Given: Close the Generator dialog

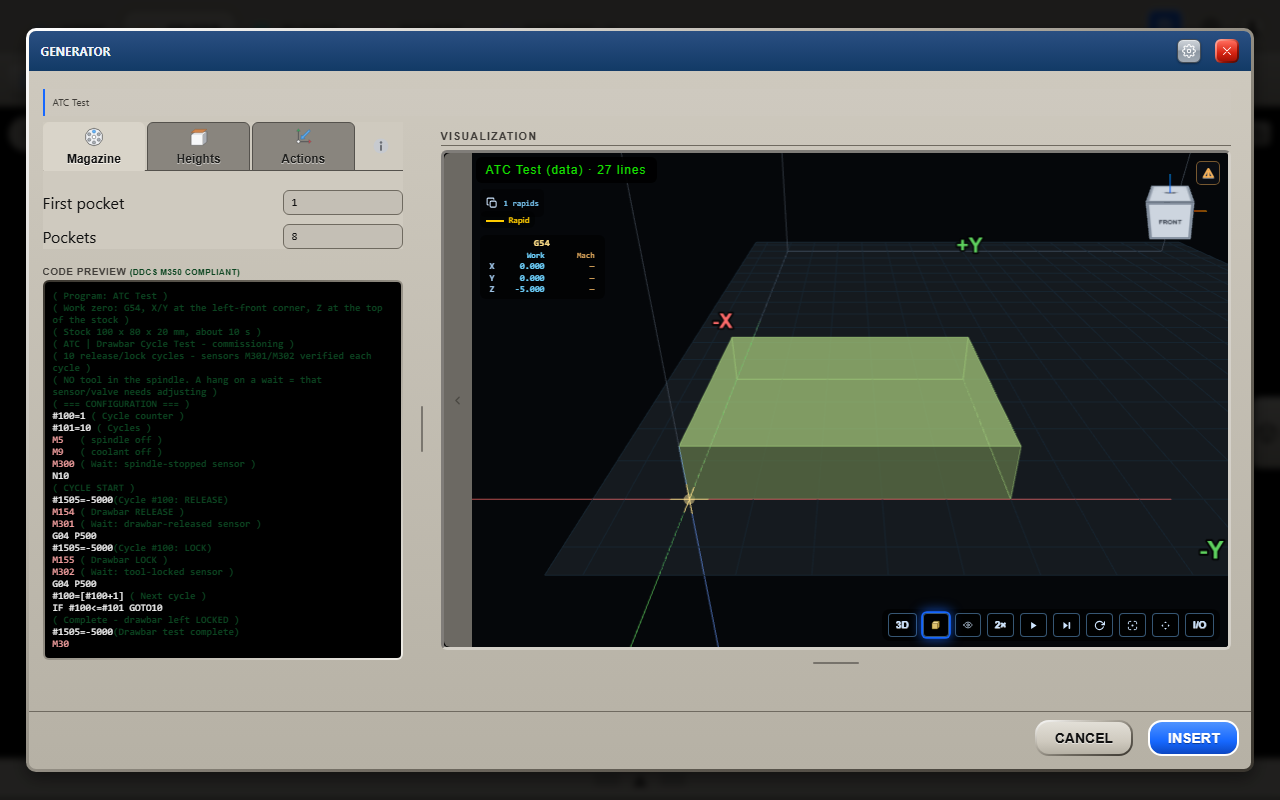Looking at the screenshot, I should [x=1227, y=51].
